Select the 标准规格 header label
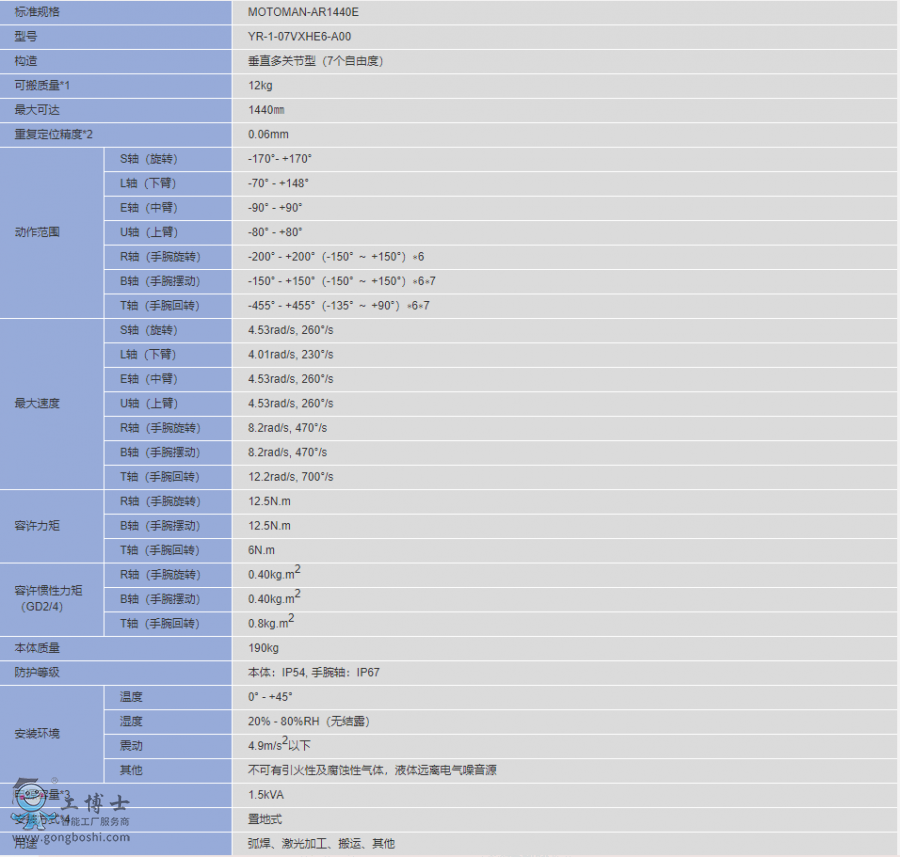The height and width of the screenshot is (857, 900). [x=37, y=12]
